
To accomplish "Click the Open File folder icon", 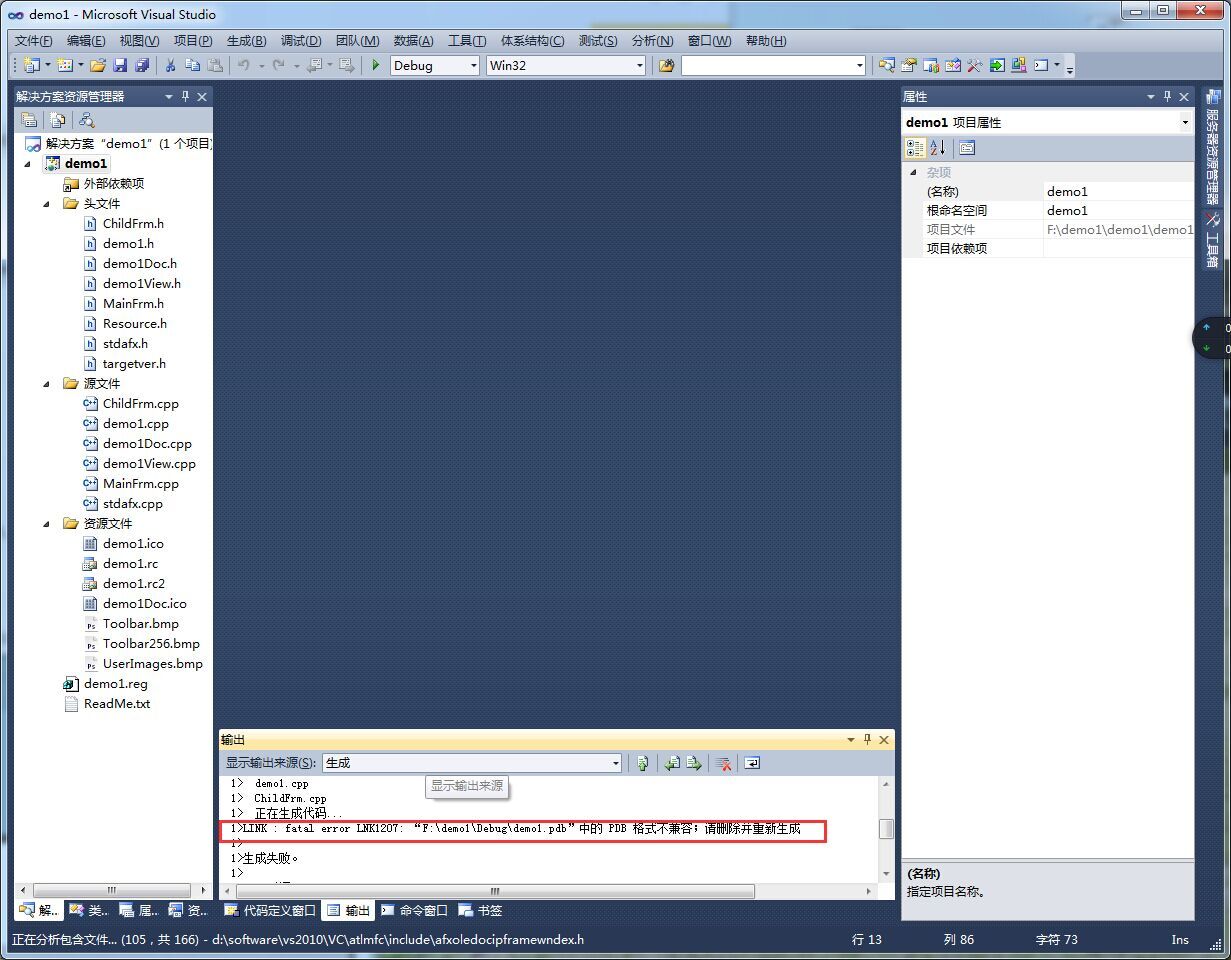I will tap(98, 65).
